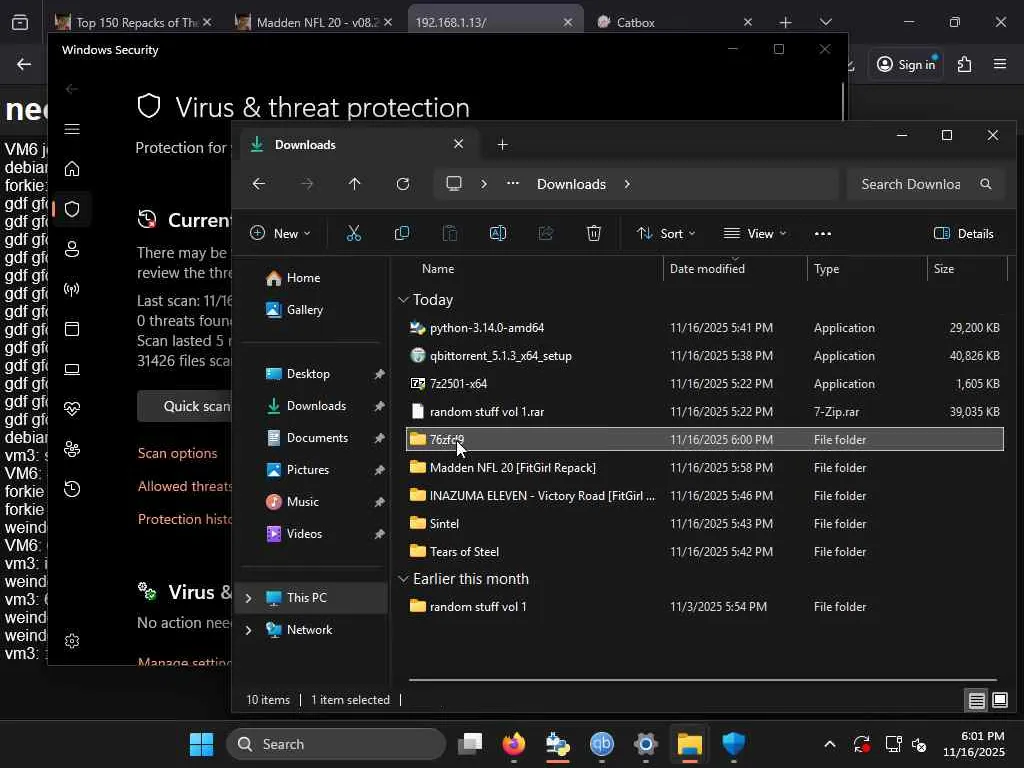Open App & browser control sidebar icon
The image size is (1024, 768).
point(72,329)
